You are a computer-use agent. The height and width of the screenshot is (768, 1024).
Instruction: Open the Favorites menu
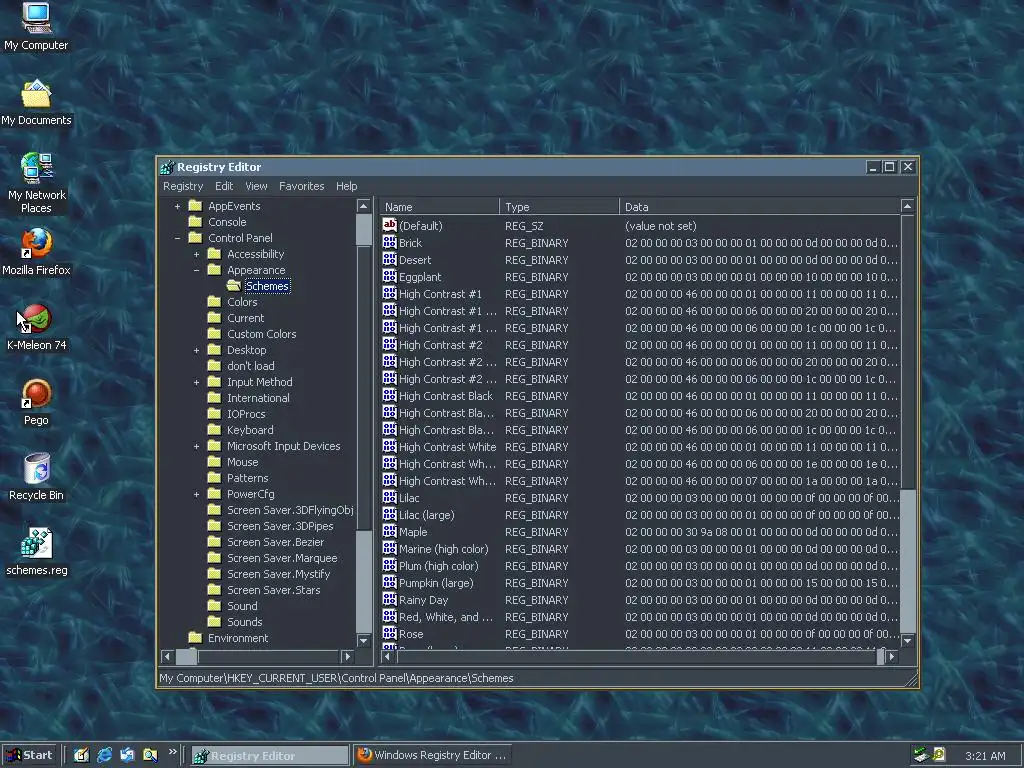[302, 186]
